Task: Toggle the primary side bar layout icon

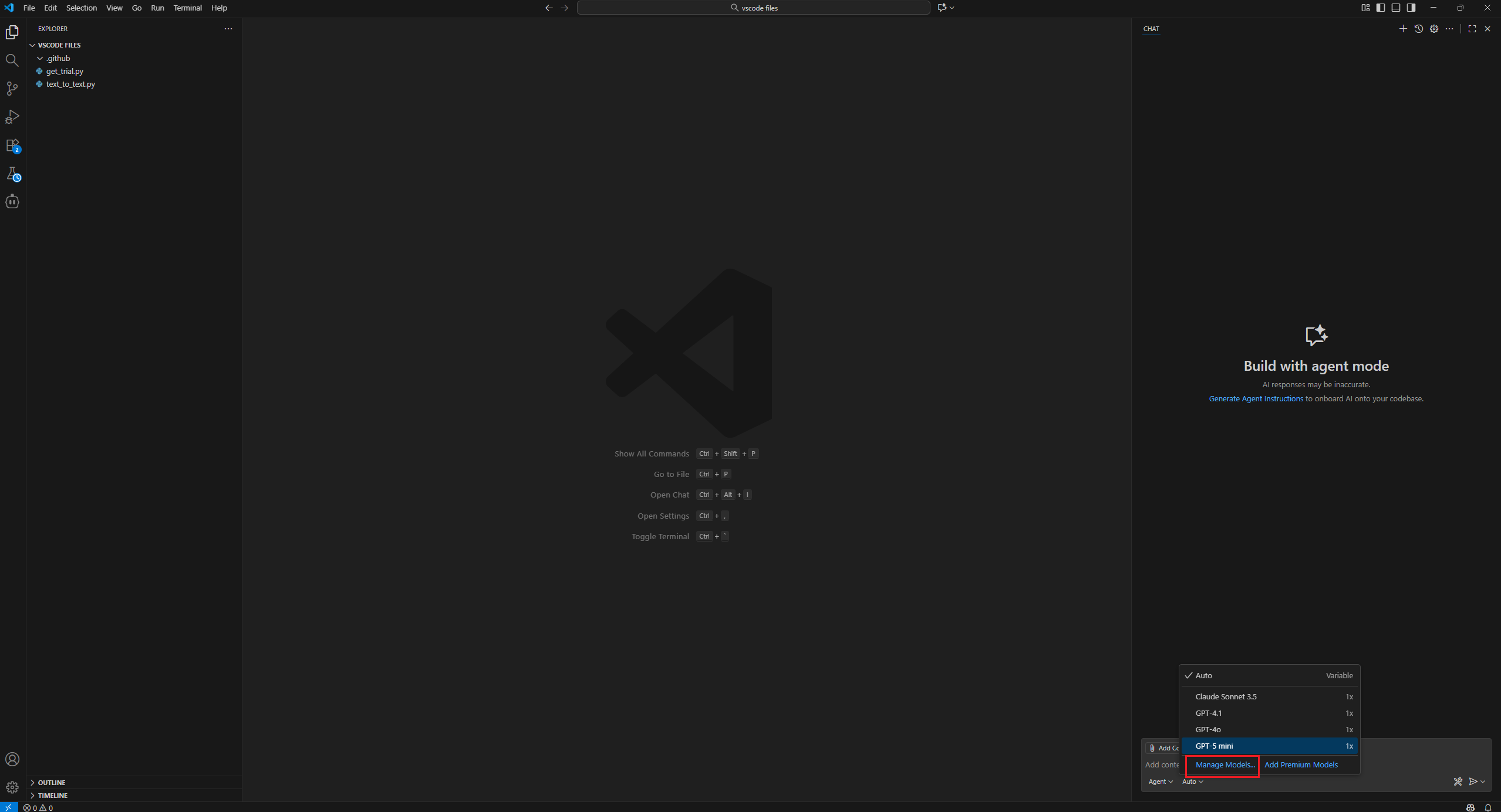Action: coord(1381,8)
